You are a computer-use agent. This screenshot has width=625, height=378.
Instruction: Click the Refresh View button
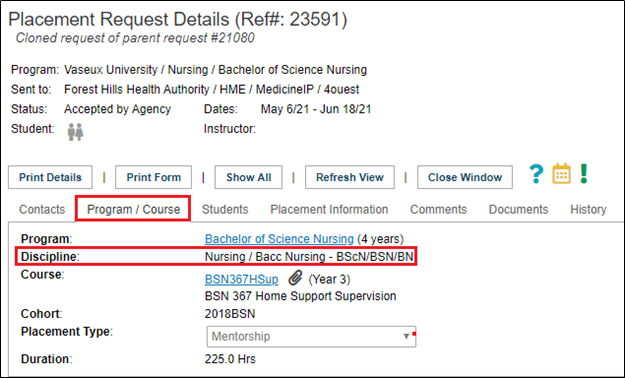coord(350,177)
